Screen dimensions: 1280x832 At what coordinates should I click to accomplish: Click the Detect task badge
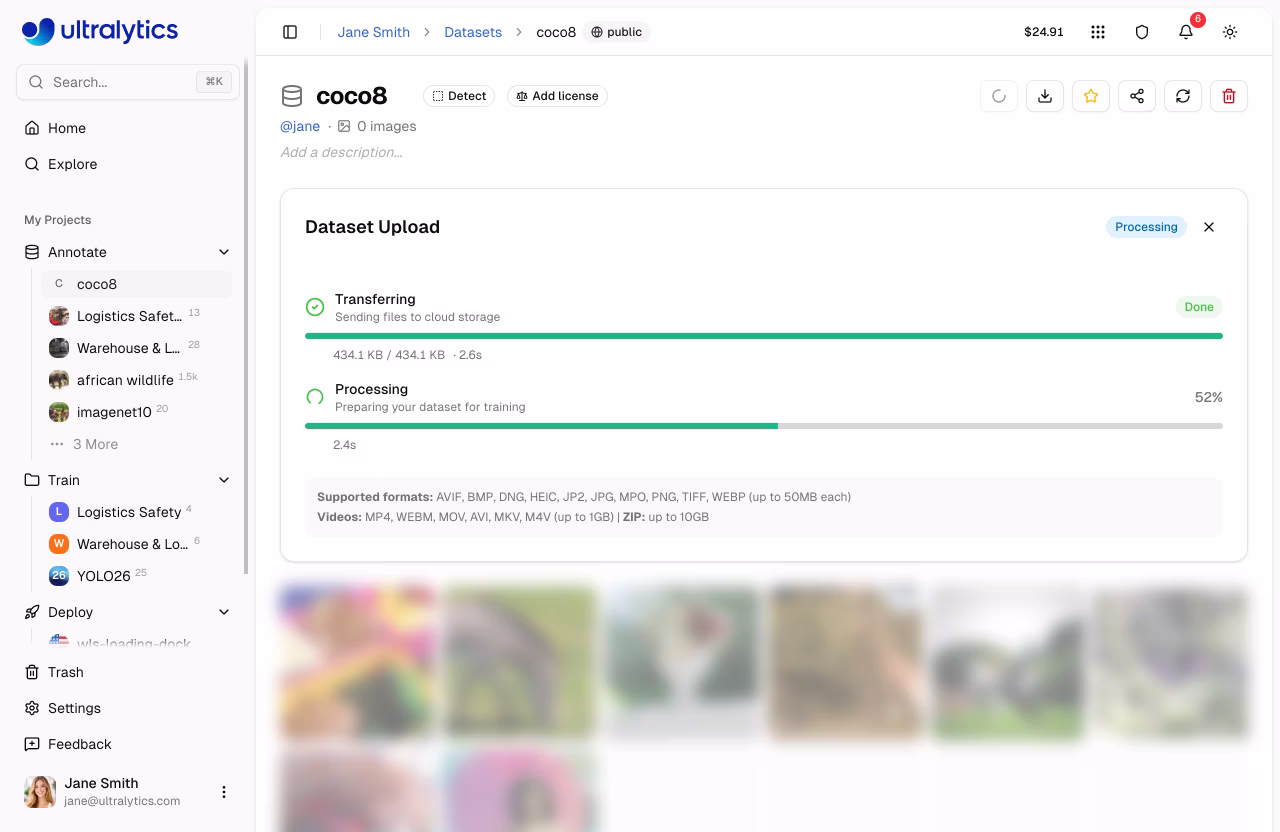[459, 96]
